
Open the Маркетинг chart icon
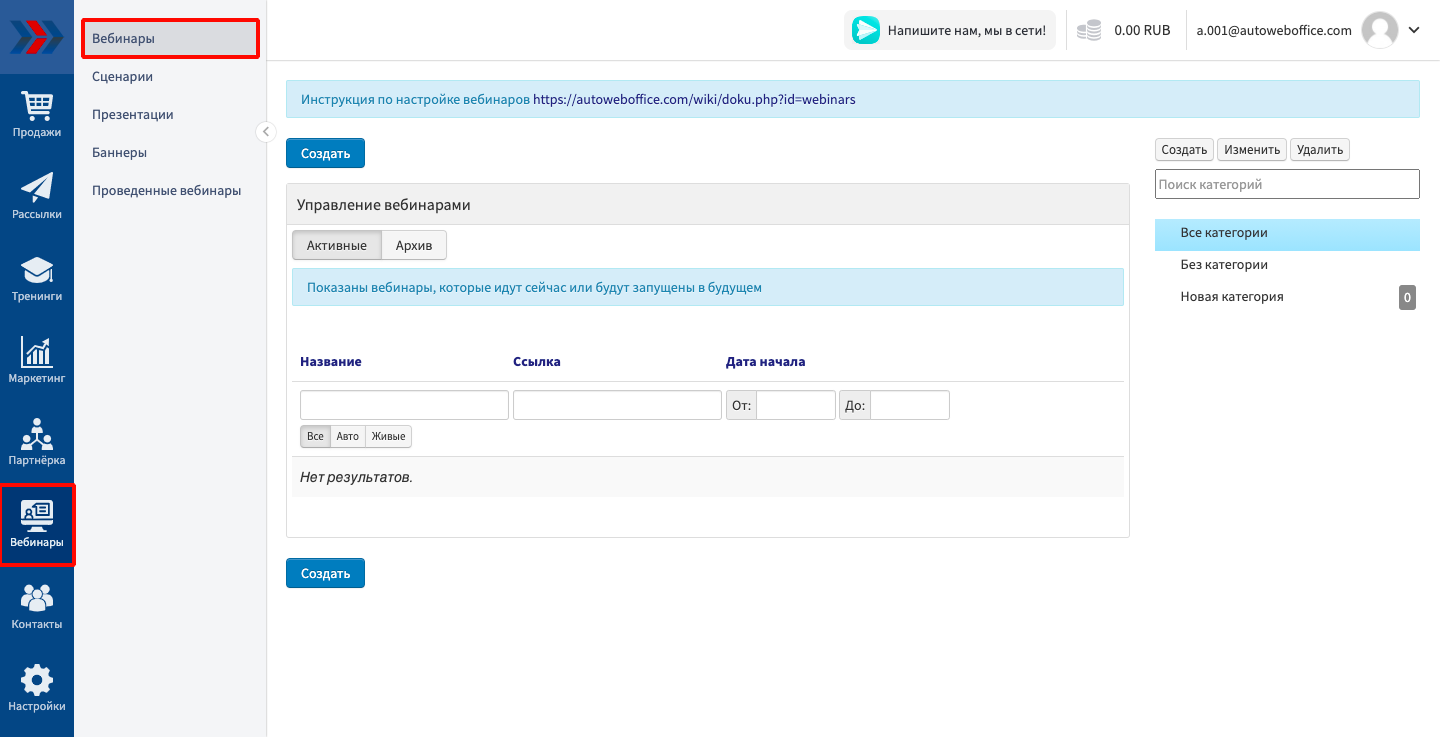click(37, 360)
